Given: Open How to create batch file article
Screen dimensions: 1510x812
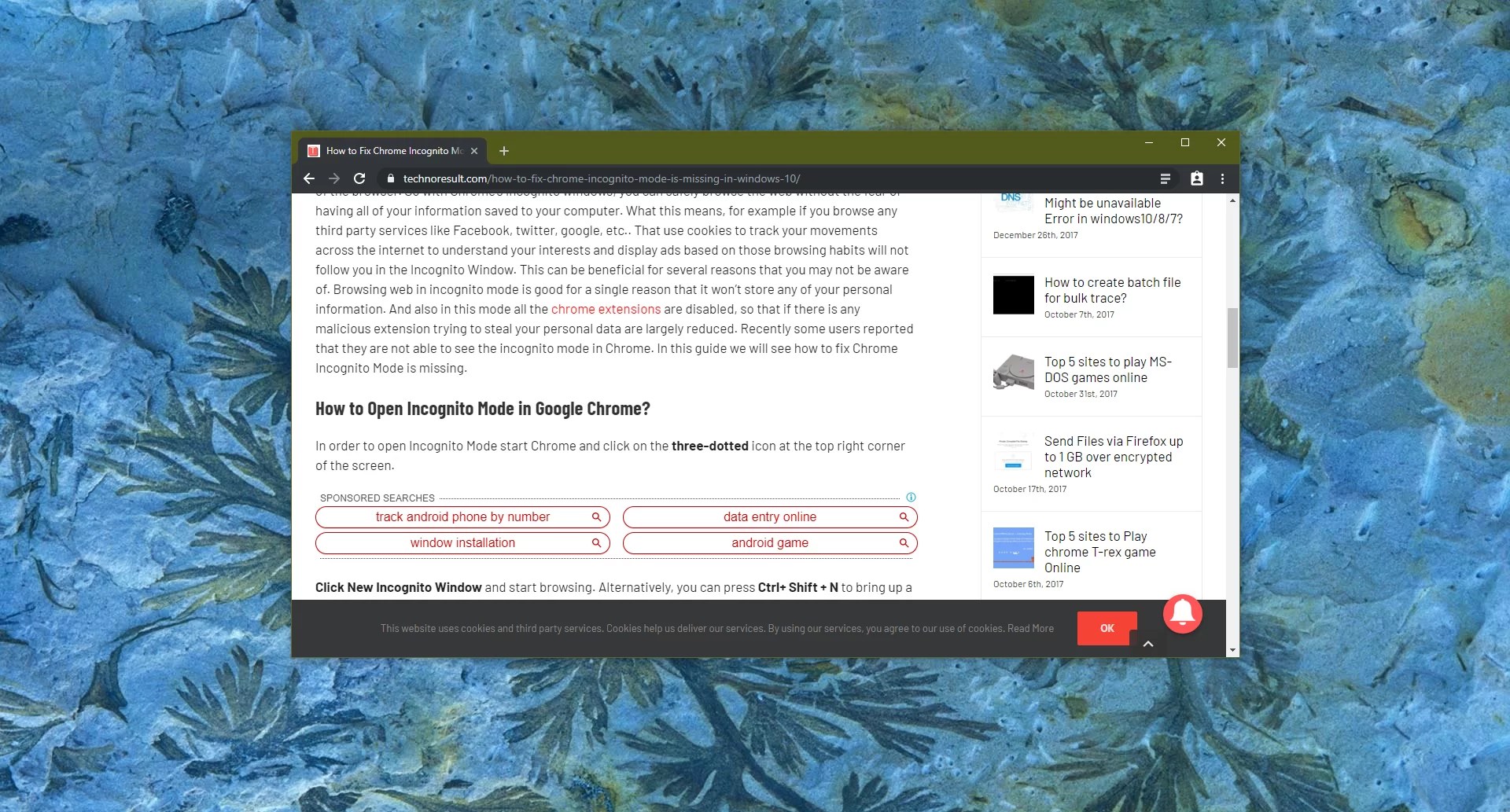Looking at the screenshot, I should 1112,290.
